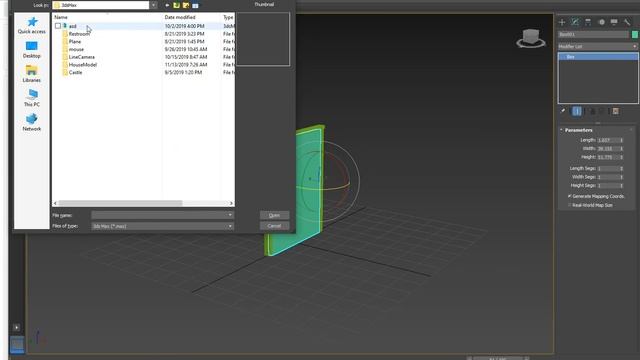Go back with the dialog's back arrow
Screen dimensions: 640x360
click(167, 5)
